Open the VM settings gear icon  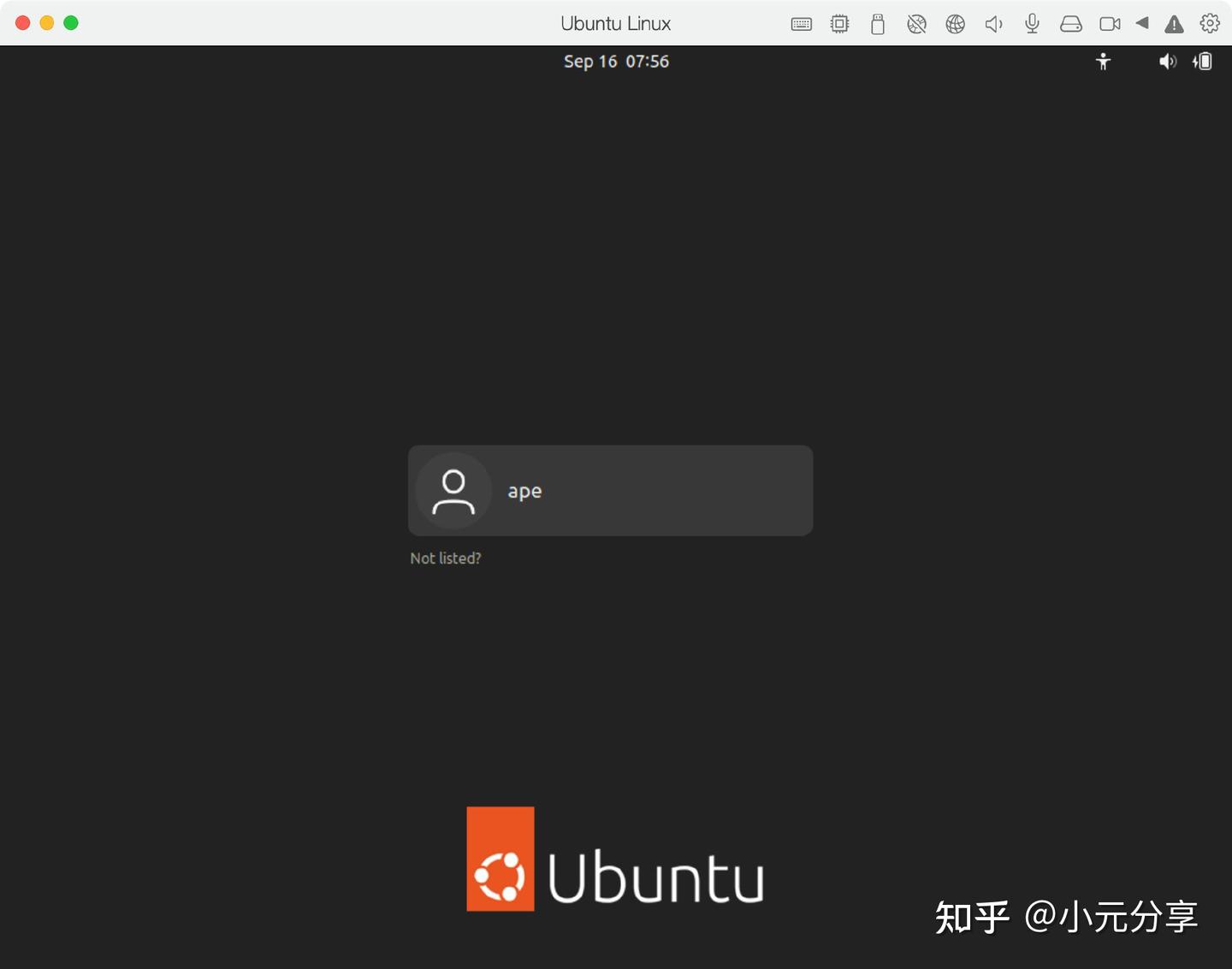pyautogui.click(x=1209, y=23)
